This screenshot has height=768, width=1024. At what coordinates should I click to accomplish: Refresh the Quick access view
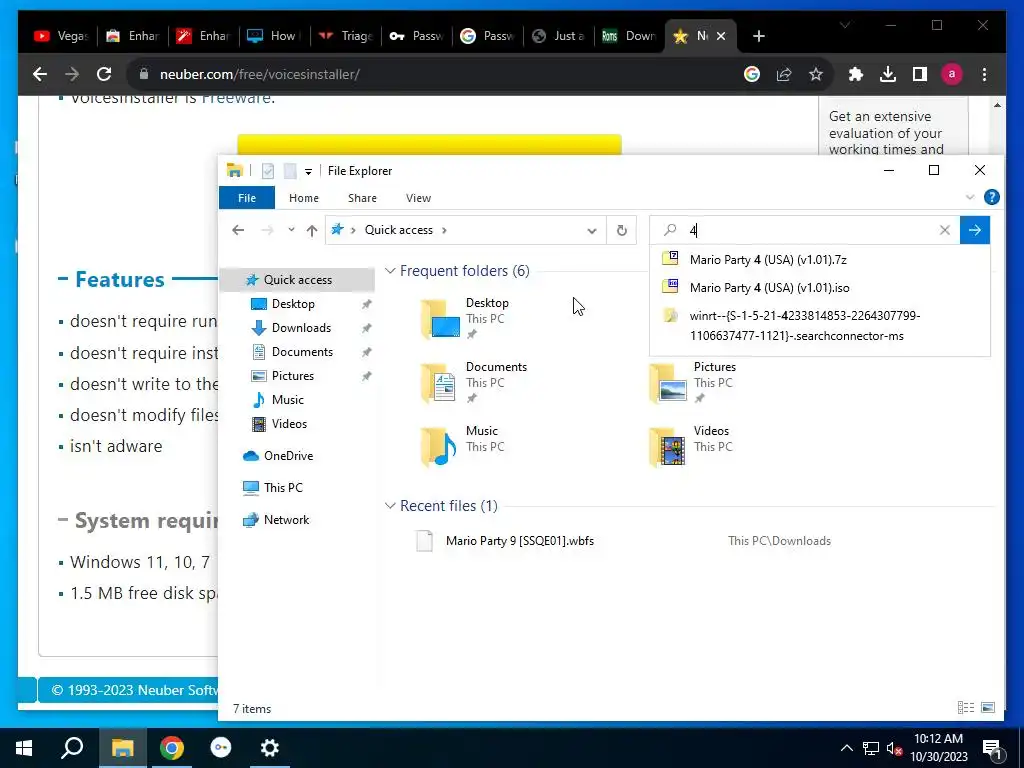click(x=622, y=231)
